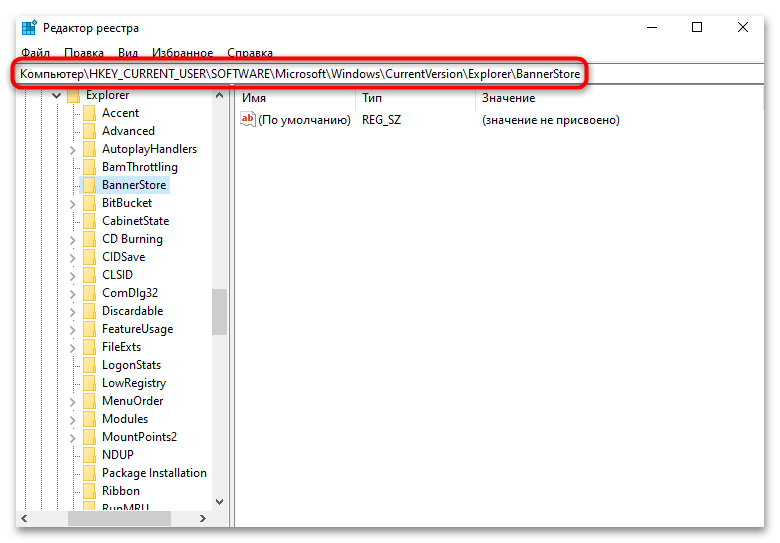Viewport: 780px width, 543px height.
Task: Expand the CD Burning key
Action: click(73, 240)
